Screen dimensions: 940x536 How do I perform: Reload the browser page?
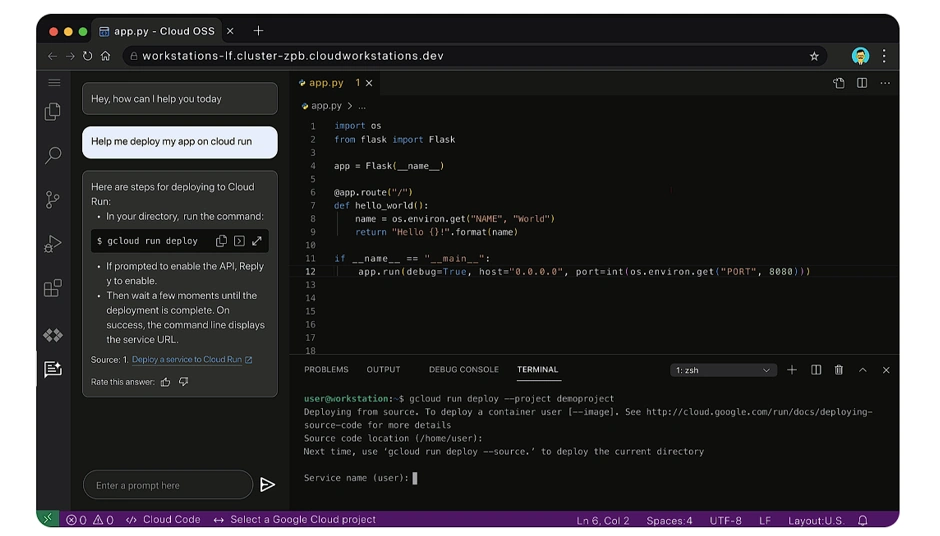click(88, 56)
